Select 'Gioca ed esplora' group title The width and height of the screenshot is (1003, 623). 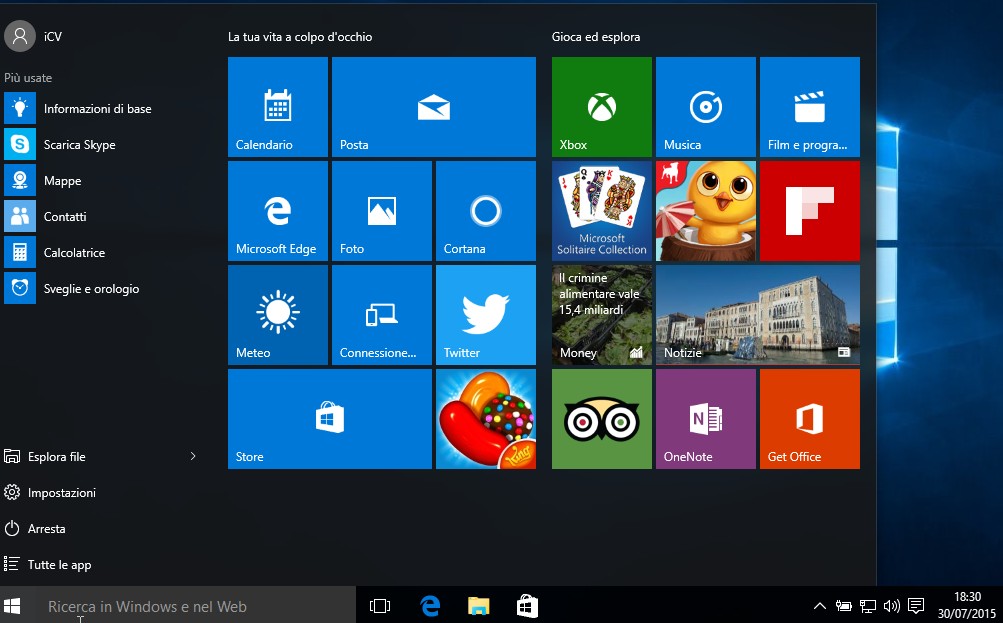[x=596, y=37]
